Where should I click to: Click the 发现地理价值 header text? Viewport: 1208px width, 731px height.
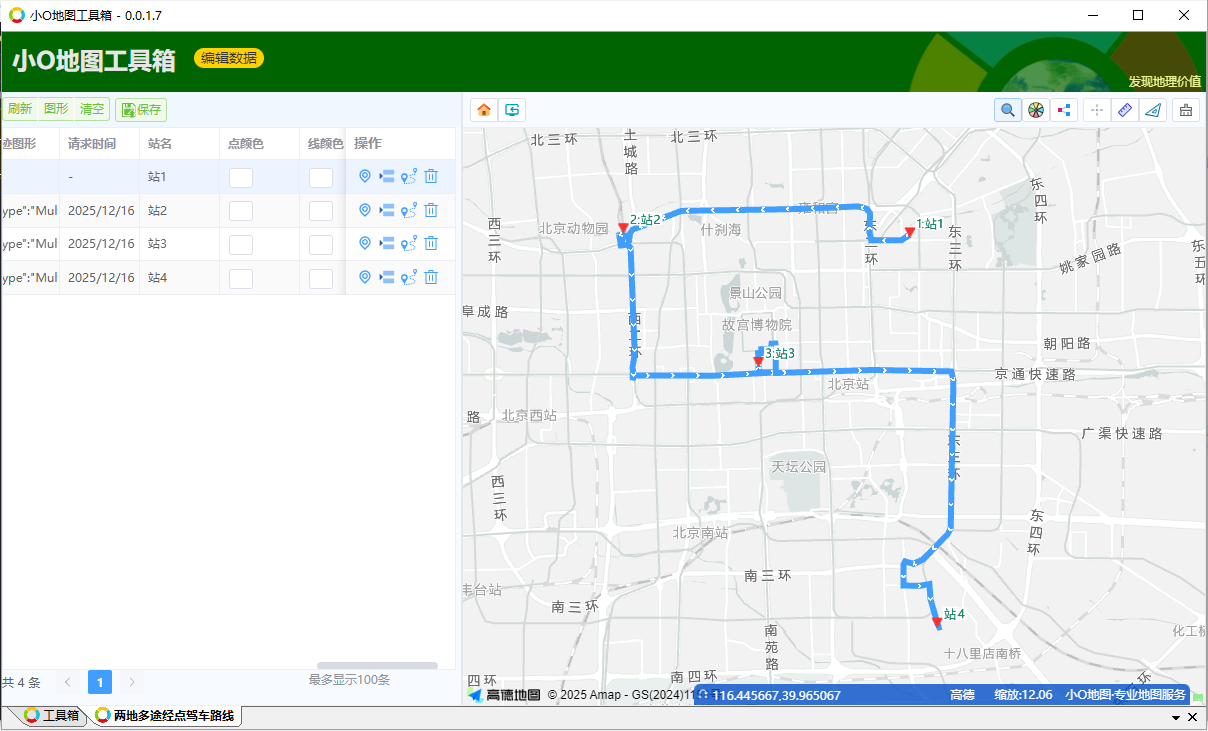coord(1164,81)
